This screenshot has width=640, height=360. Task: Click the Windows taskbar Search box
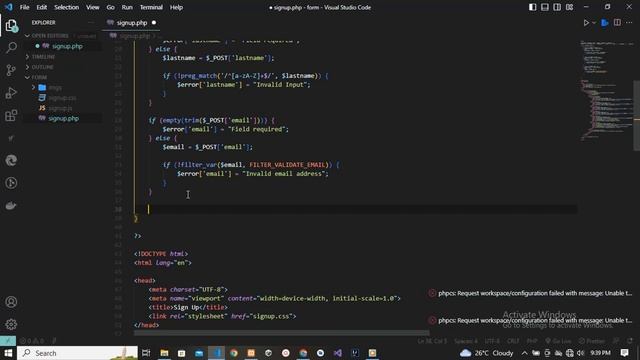point(78,353)
